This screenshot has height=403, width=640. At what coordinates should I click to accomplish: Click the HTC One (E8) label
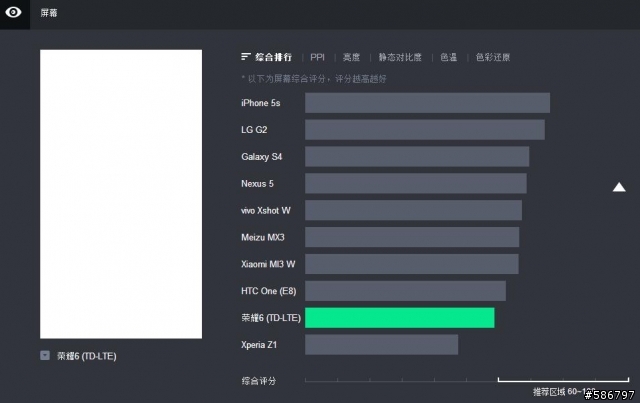[x=269, y=291]
